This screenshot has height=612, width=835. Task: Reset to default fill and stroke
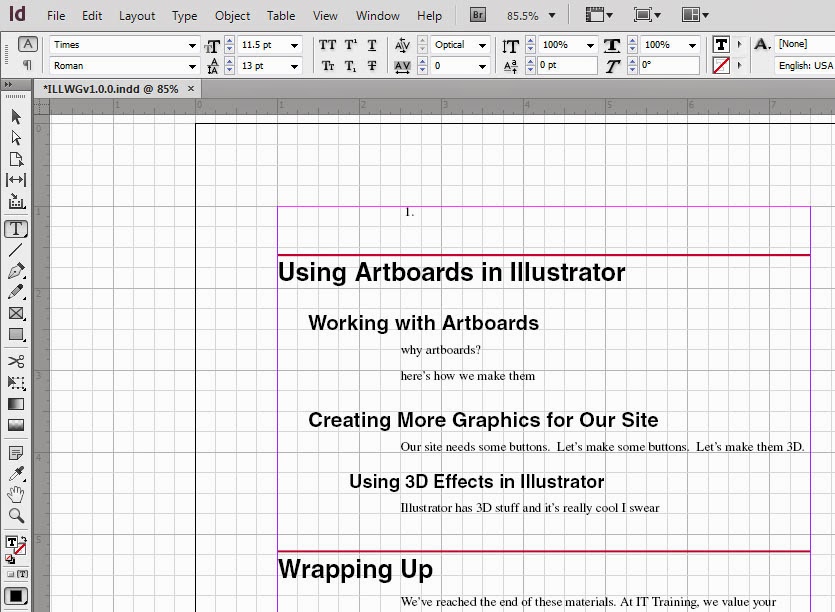pyautogui.click(x=10, y=559)
